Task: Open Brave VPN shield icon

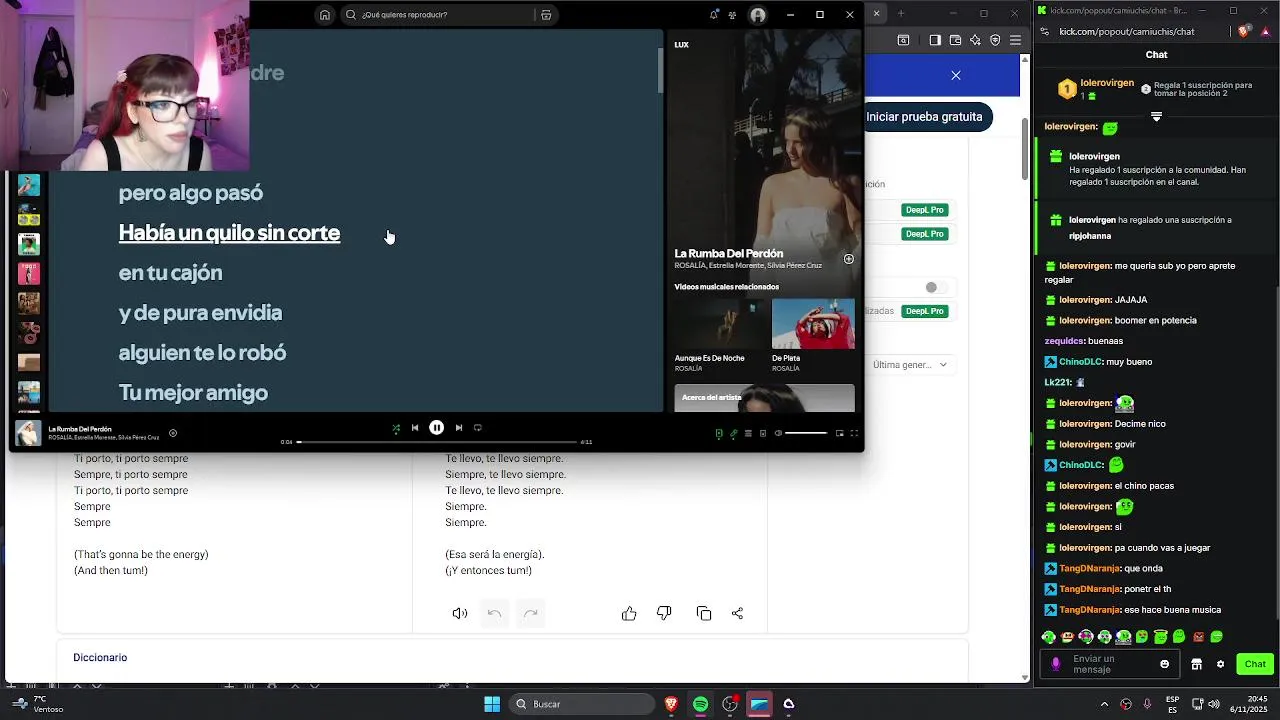Action: tap(995, 40)
